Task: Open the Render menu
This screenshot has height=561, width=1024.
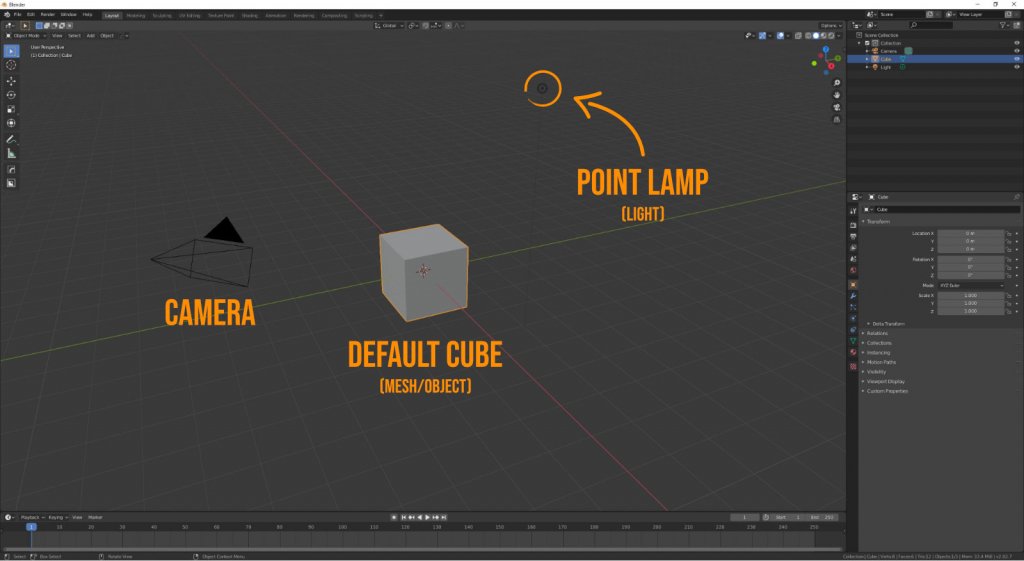Action: [48, 15]
